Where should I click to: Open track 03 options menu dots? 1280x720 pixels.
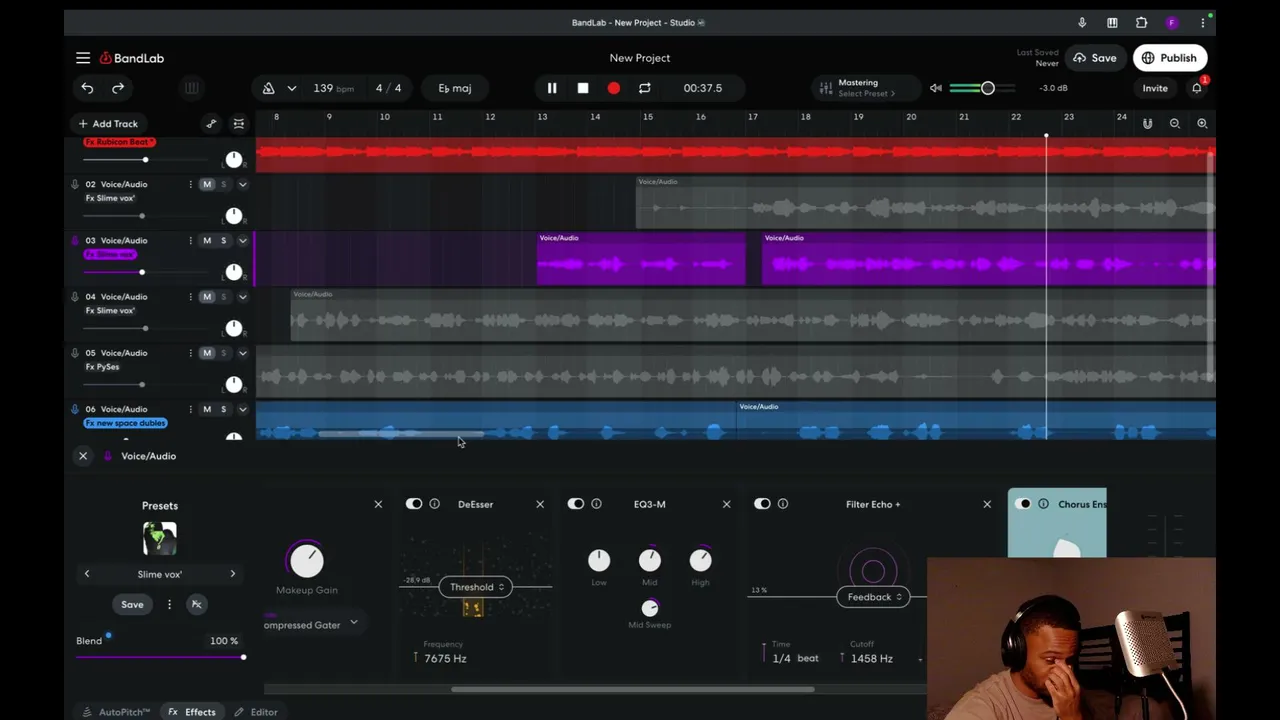coord(190,240)
